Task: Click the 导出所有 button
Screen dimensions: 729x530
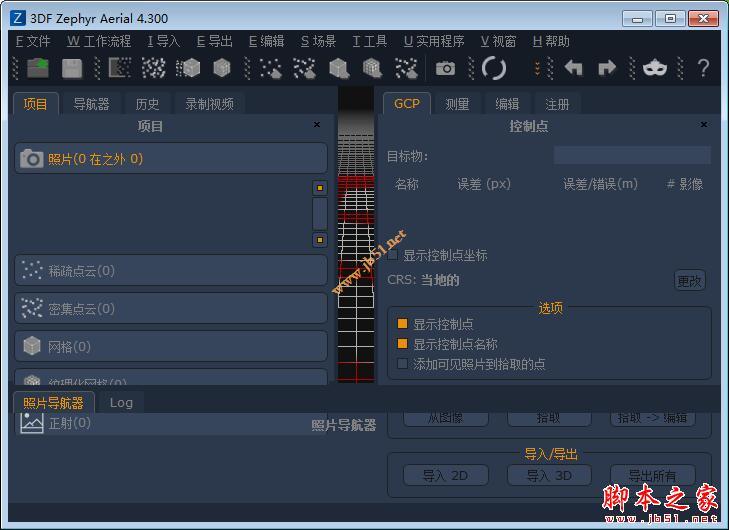Action: click(652, 476)
